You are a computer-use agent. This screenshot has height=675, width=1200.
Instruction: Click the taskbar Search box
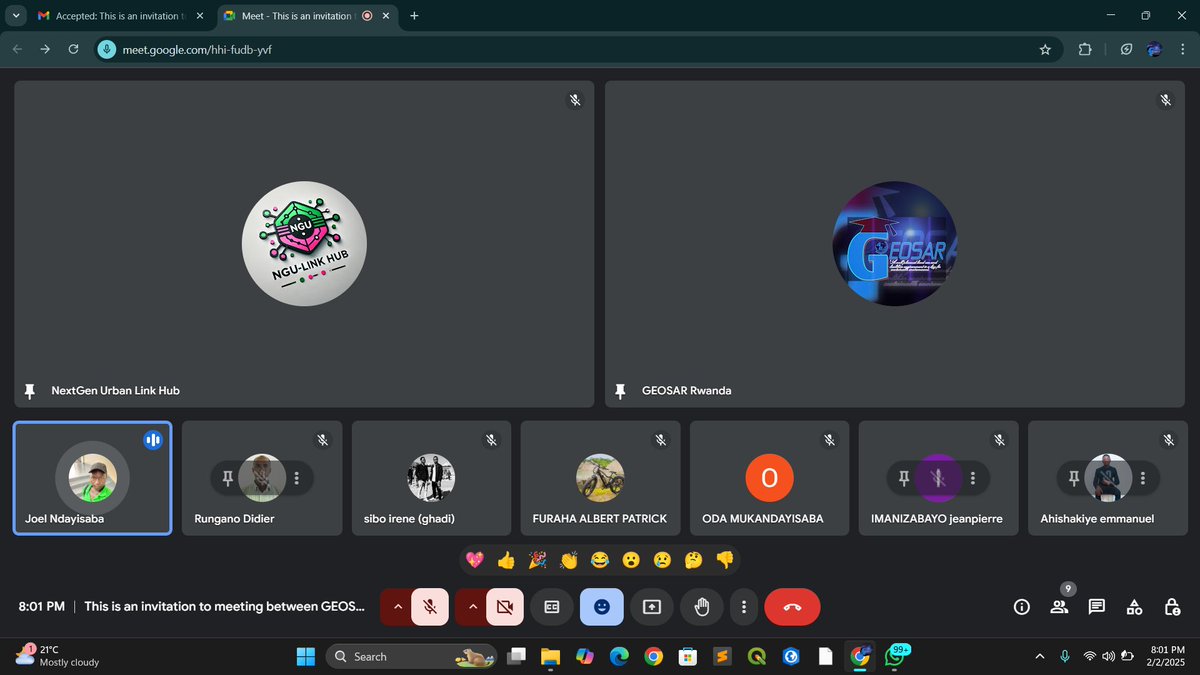(x=413, y=656)
